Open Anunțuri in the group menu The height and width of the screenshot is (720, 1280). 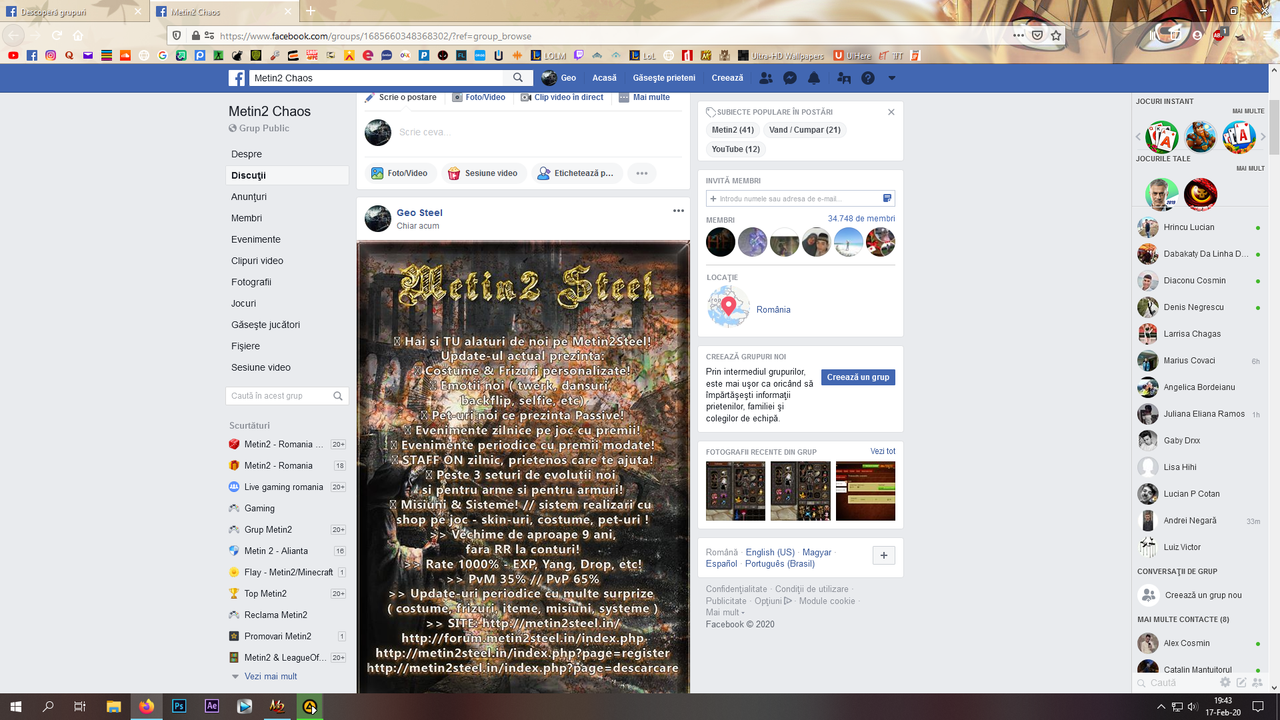(249, 197)
